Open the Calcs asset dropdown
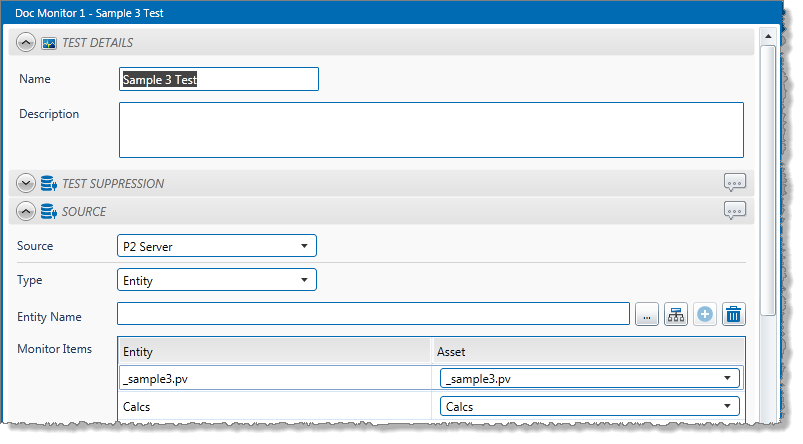803x444 pixels. 589,406
